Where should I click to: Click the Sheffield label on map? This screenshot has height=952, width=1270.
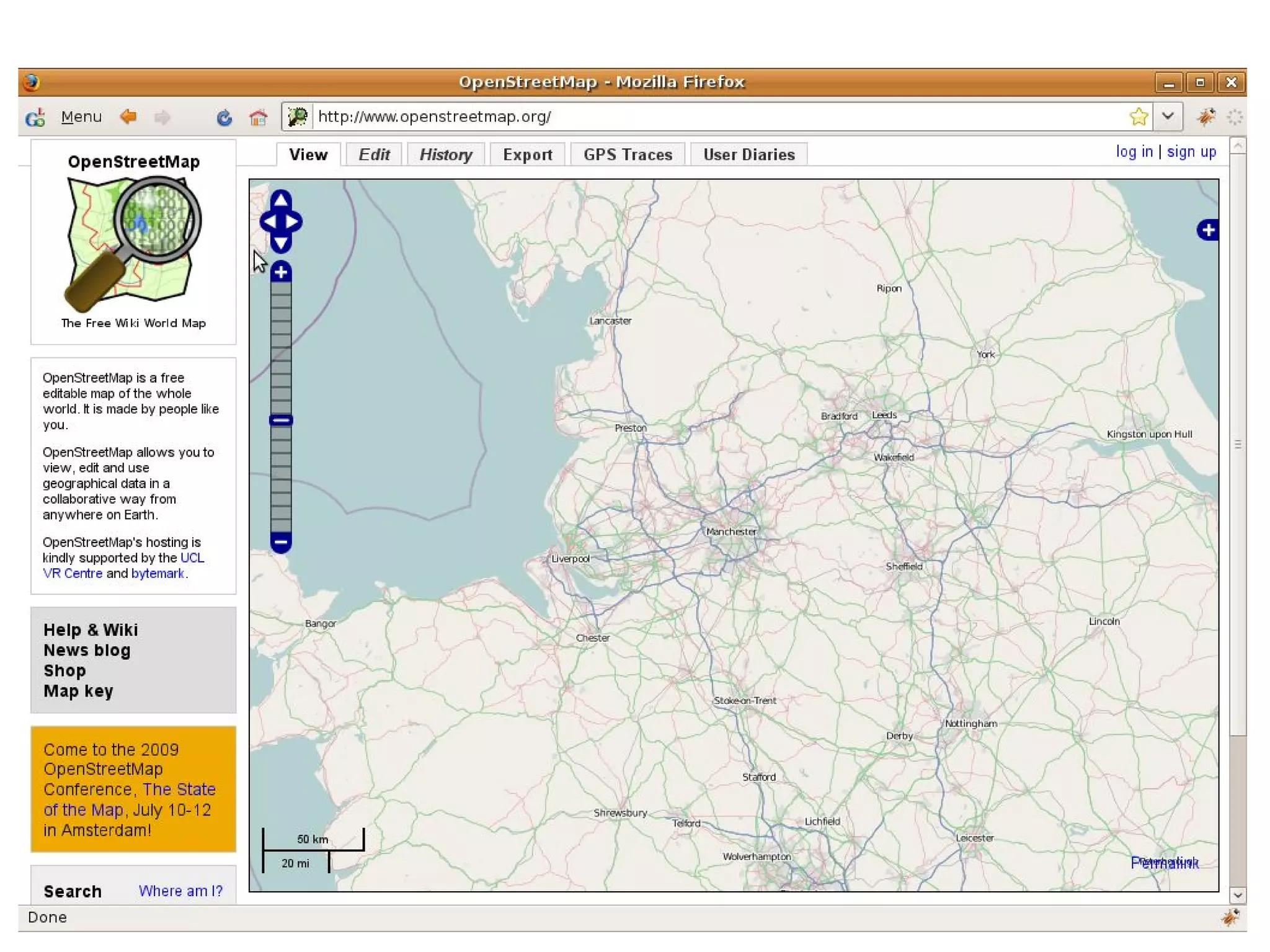[x=904, y=566]
